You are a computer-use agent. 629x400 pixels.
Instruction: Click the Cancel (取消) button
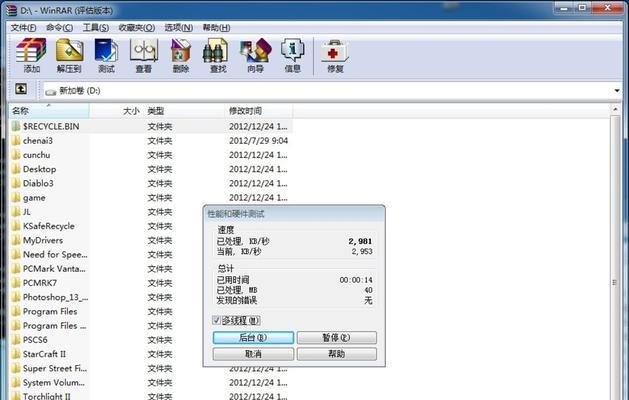click(253, 354)
